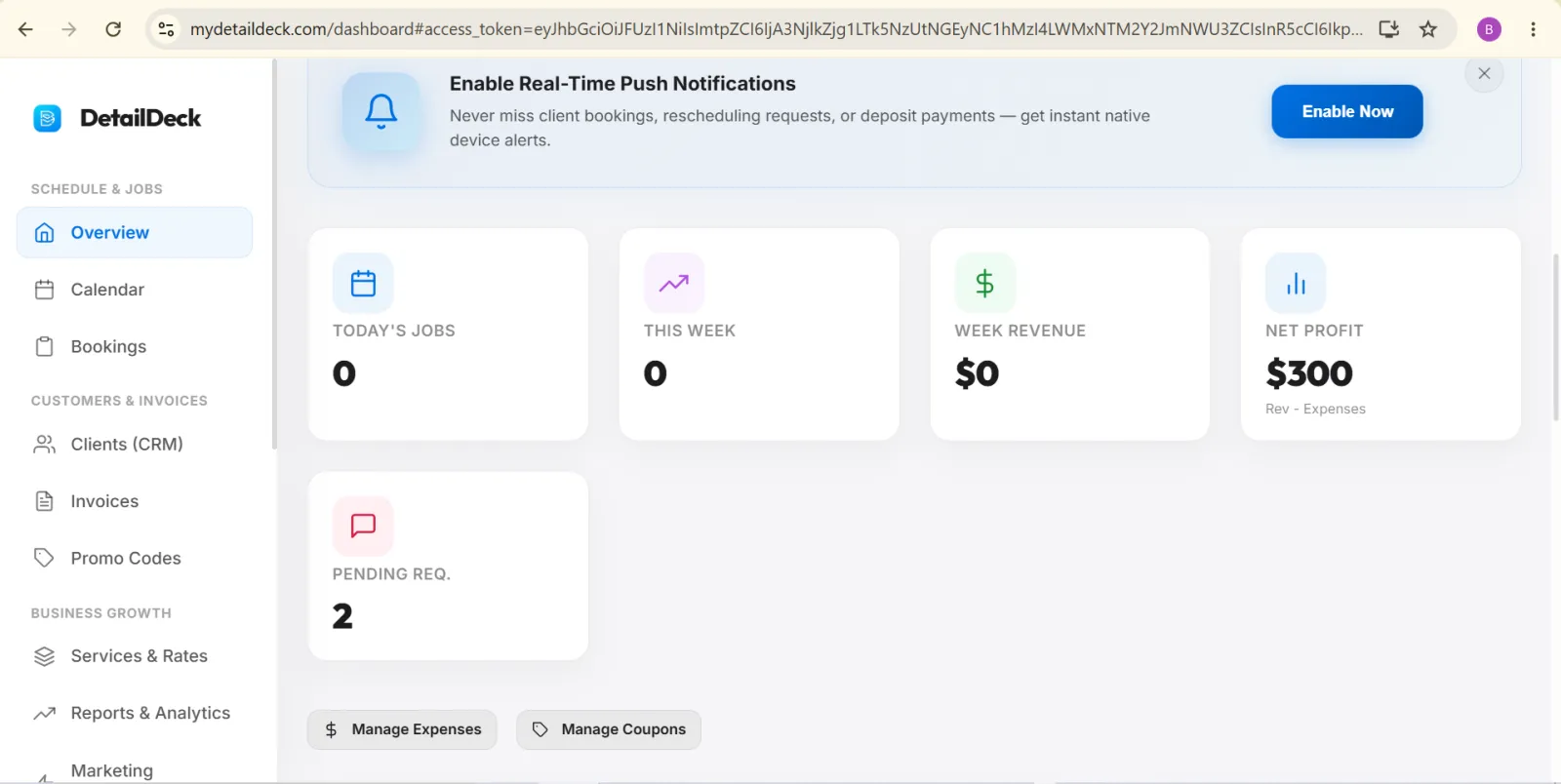Click the Week Revenue dollar icon
The image size is (1561, 784).
(x=984, y=283)
